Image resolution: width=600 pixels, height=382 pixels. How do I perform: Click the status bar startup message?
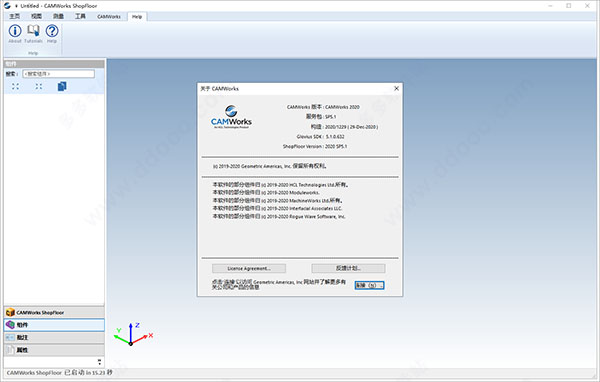point(60,372)
